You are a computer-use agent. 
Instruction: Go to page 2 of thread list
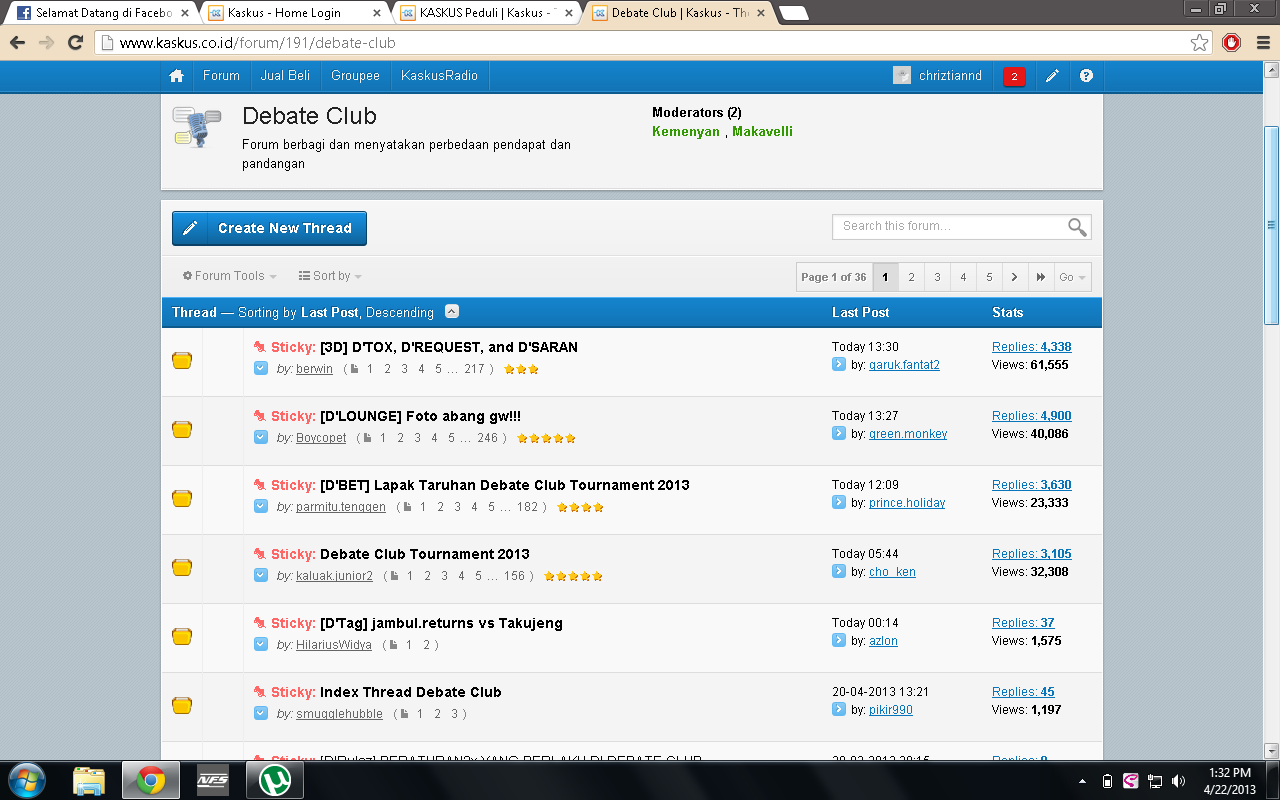911,277
